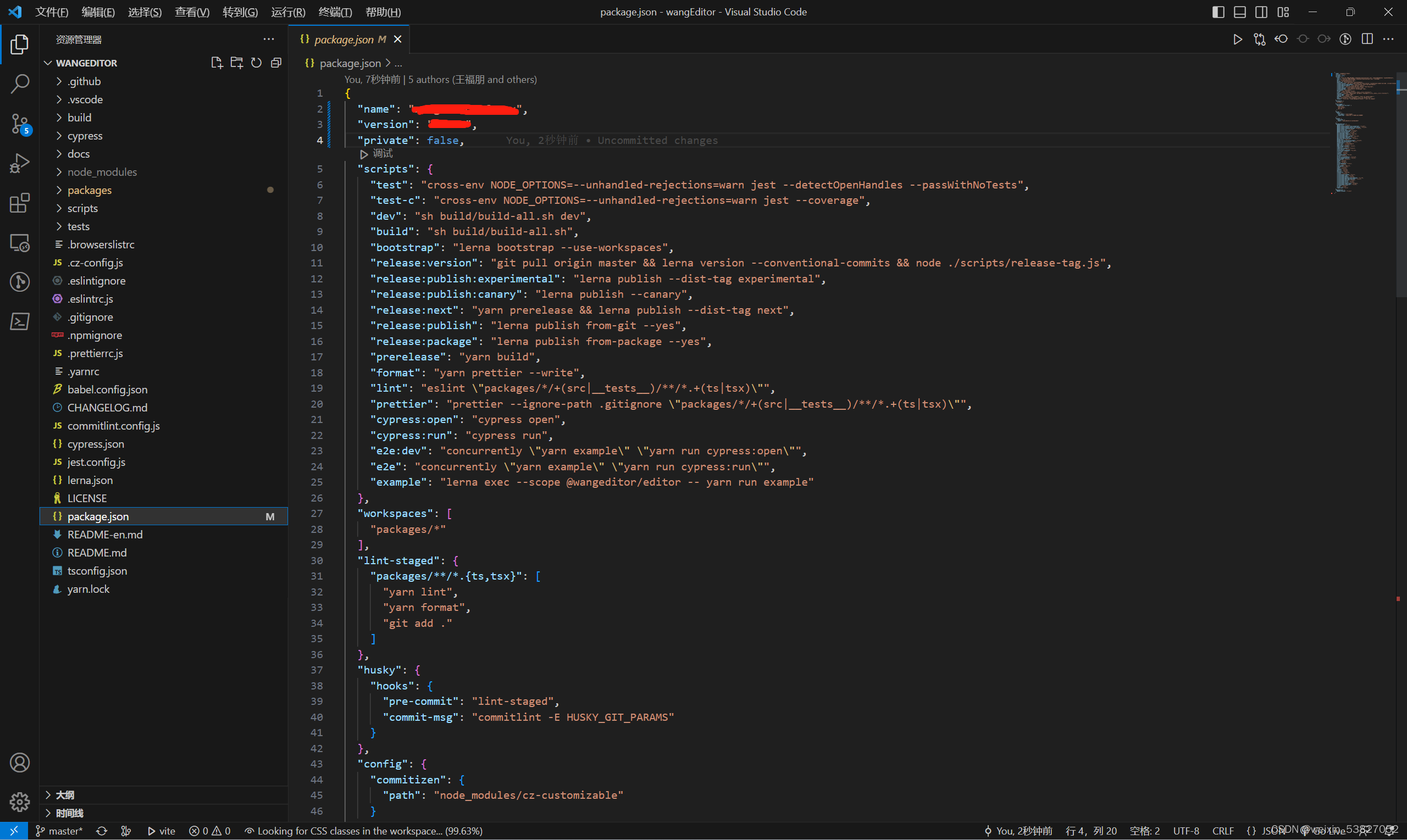This screenshot has height=840, width=1407.
Task: Create a new file in WANGEDITOR explorer
Action: [217, 63]
